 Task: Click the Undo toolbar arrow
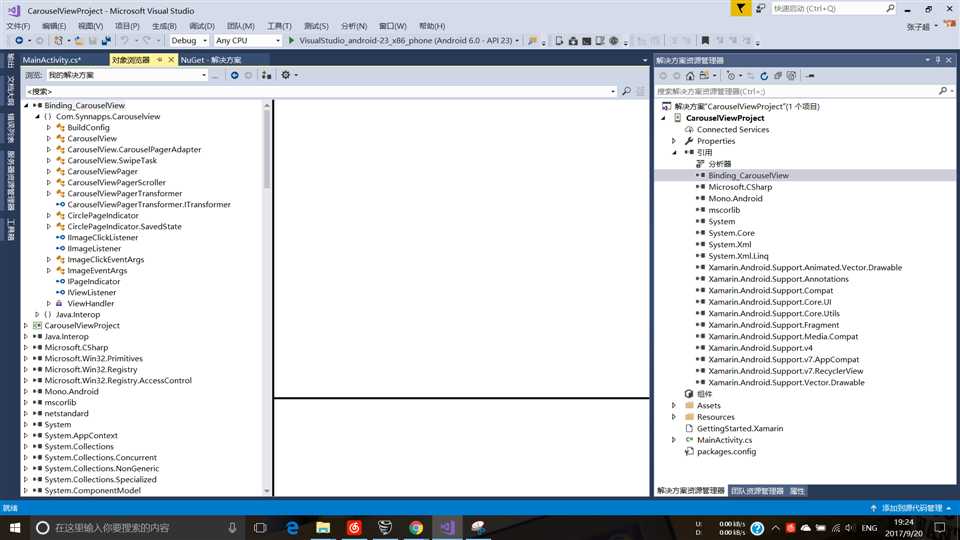point(124,40)
